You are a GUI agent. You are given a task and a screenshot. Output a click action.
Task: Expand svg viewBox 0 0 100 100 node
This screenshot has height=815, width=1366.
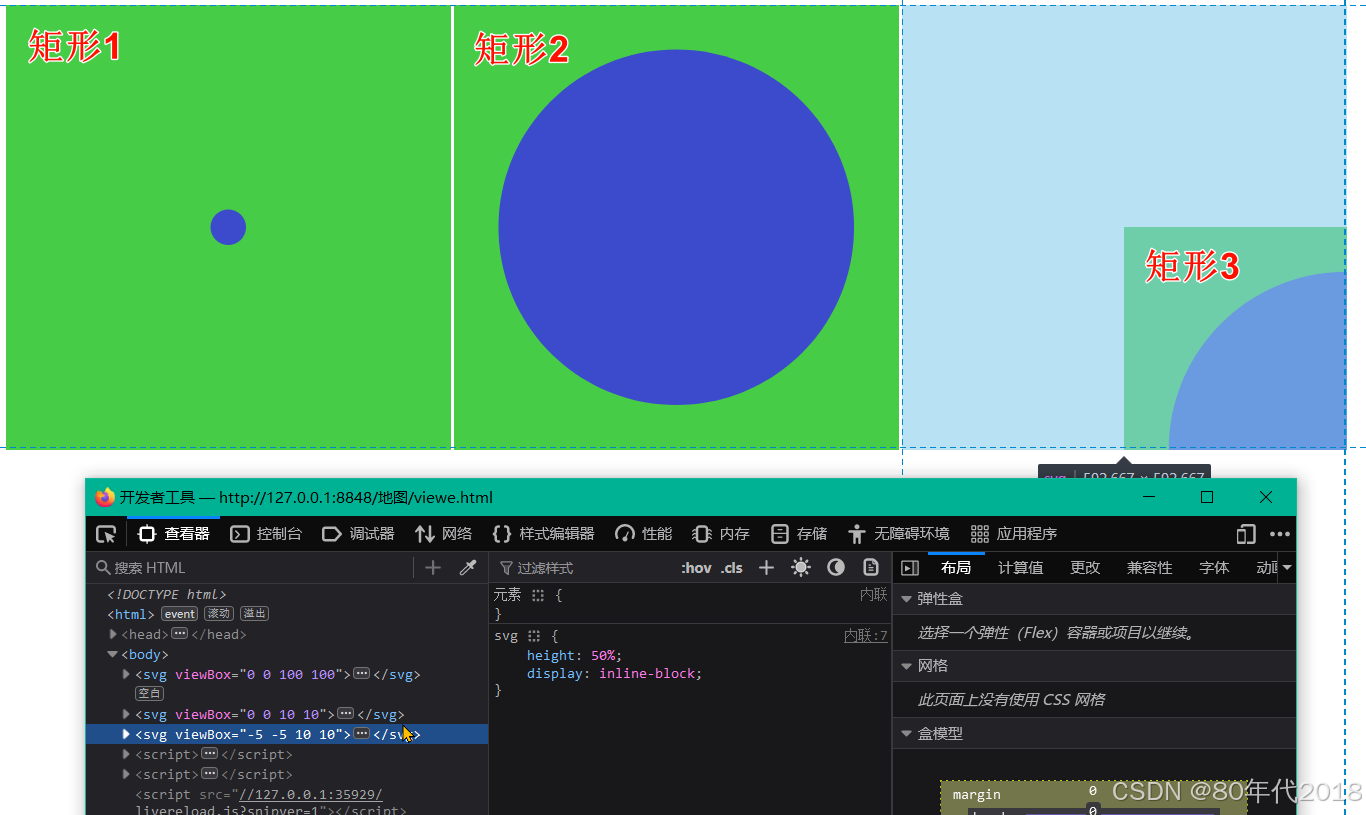[126, 674]
